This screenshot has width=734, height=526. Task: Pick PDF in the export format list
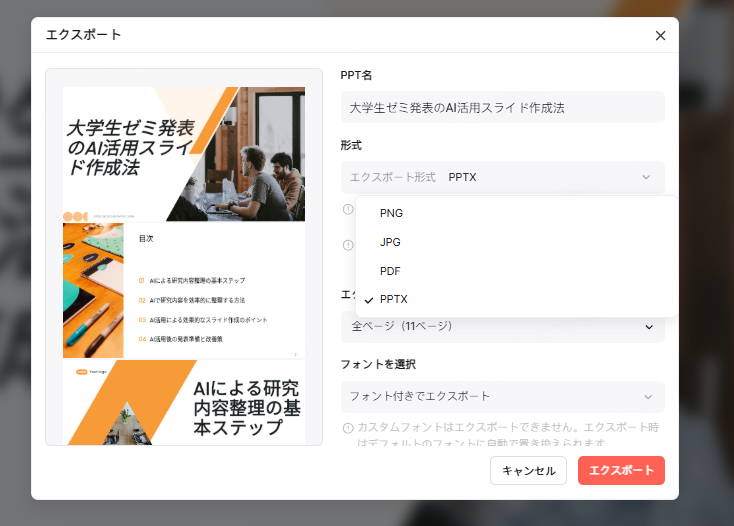(516, 271)
